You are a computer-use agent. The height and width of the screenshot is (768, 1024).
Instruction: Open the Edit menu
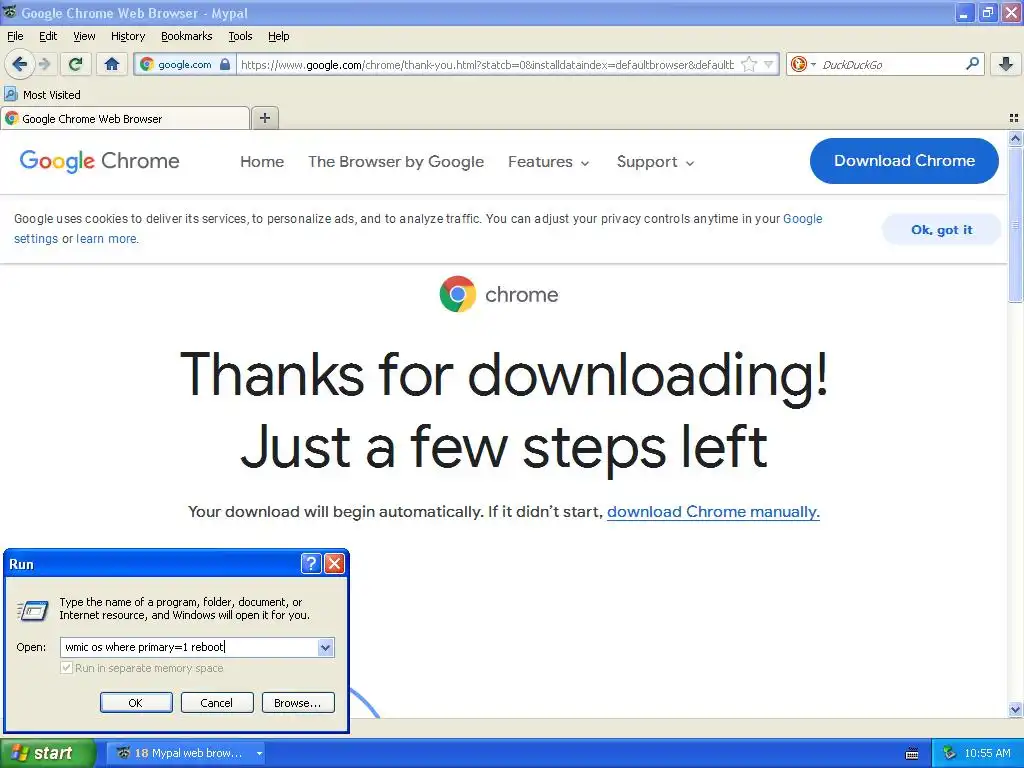click(48, 36)
